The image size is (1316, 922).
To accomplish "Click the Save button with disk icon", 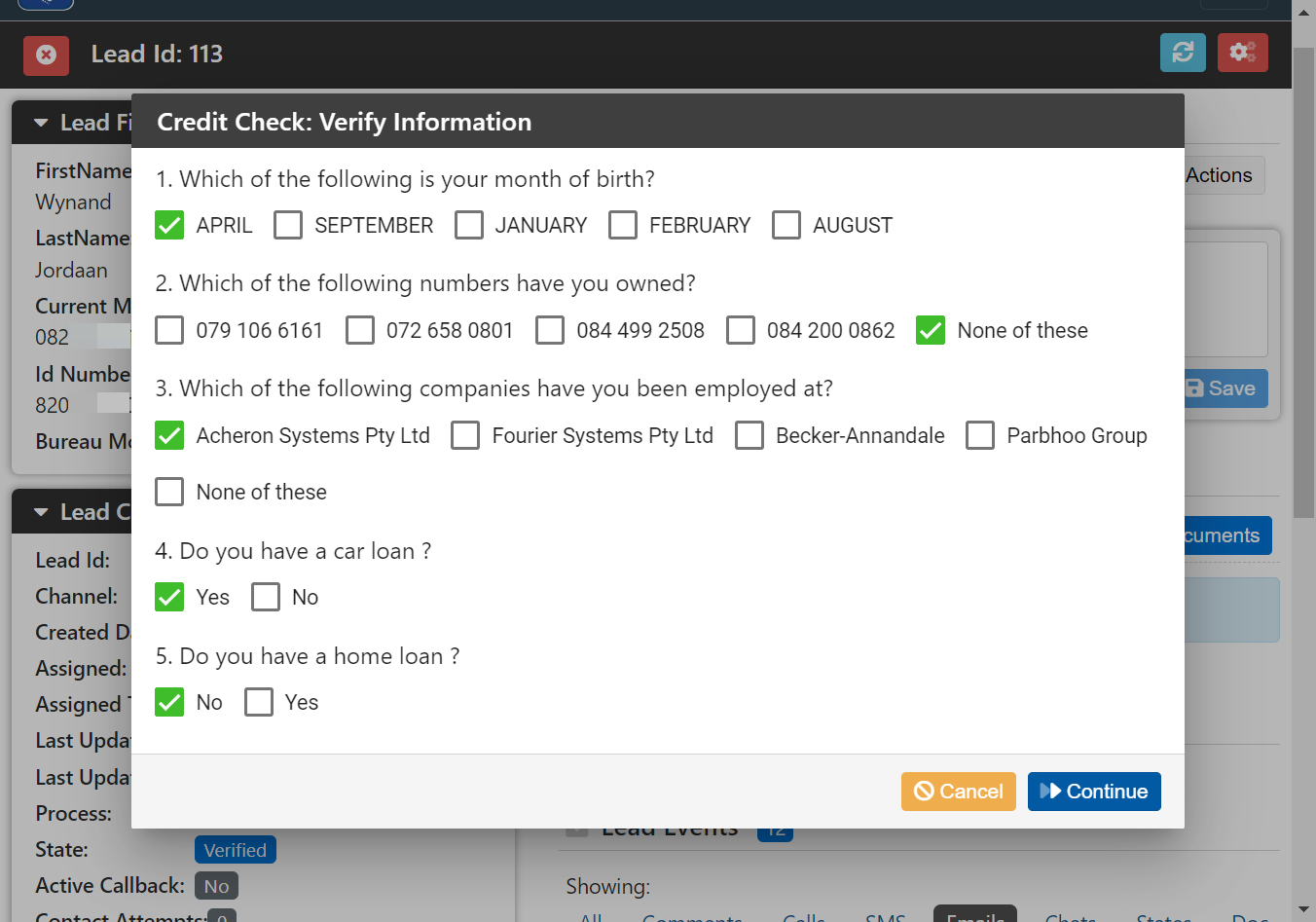I will (x=1225, y=388).
